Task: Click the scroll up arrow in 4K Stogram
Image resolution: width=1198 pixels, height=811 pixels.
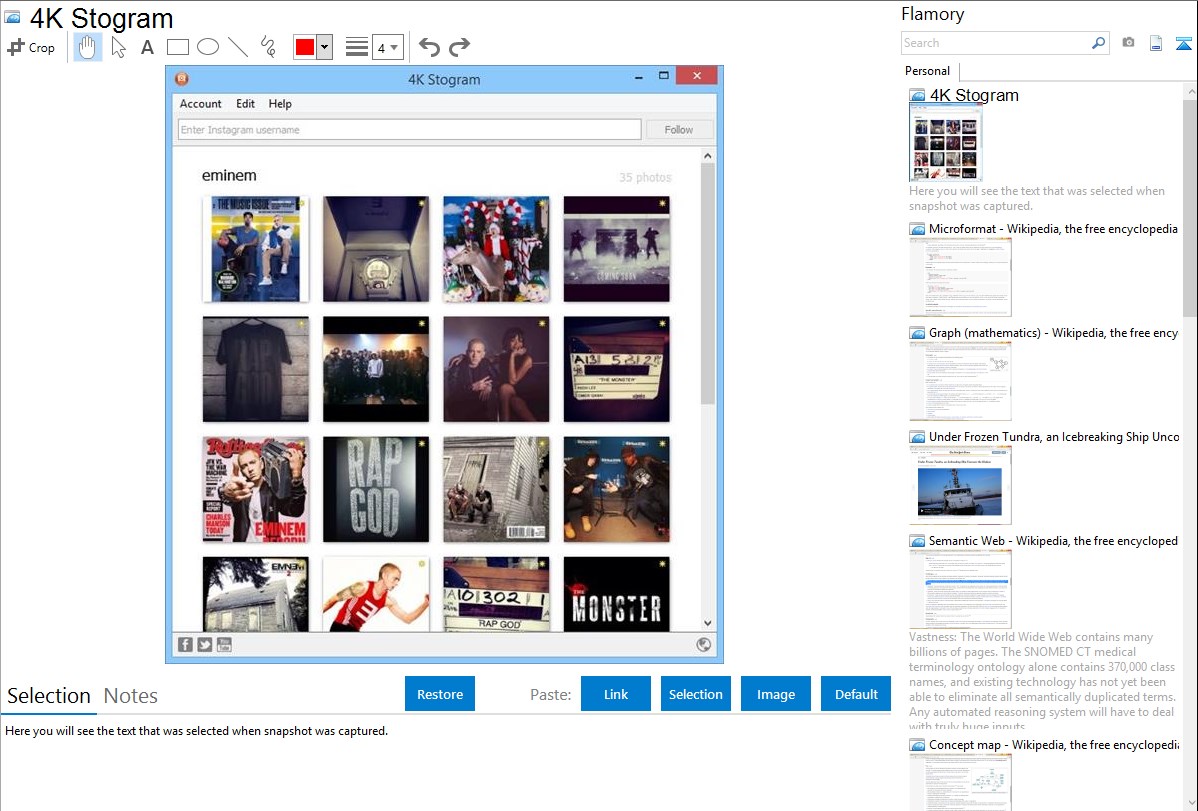Action: 707,156
